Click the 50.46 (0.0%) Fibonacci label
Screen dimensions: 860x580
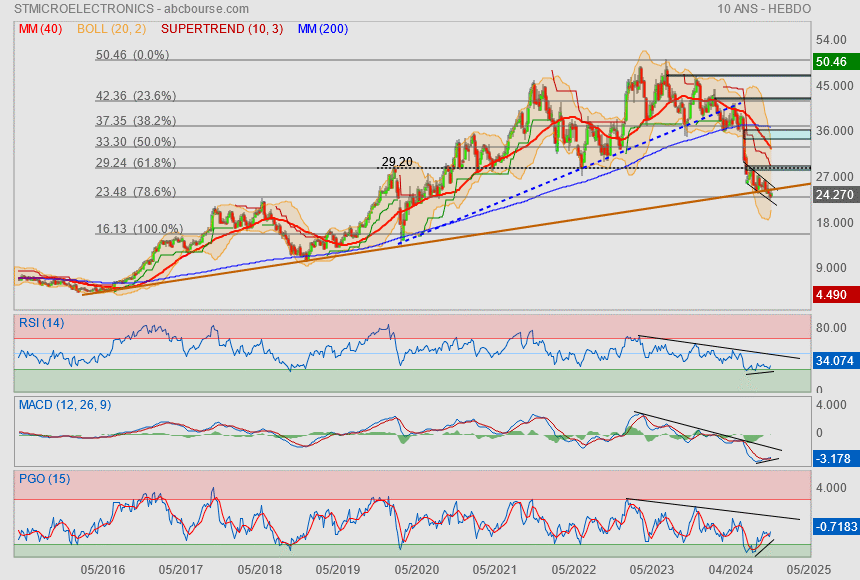click(x=132, y=55)
